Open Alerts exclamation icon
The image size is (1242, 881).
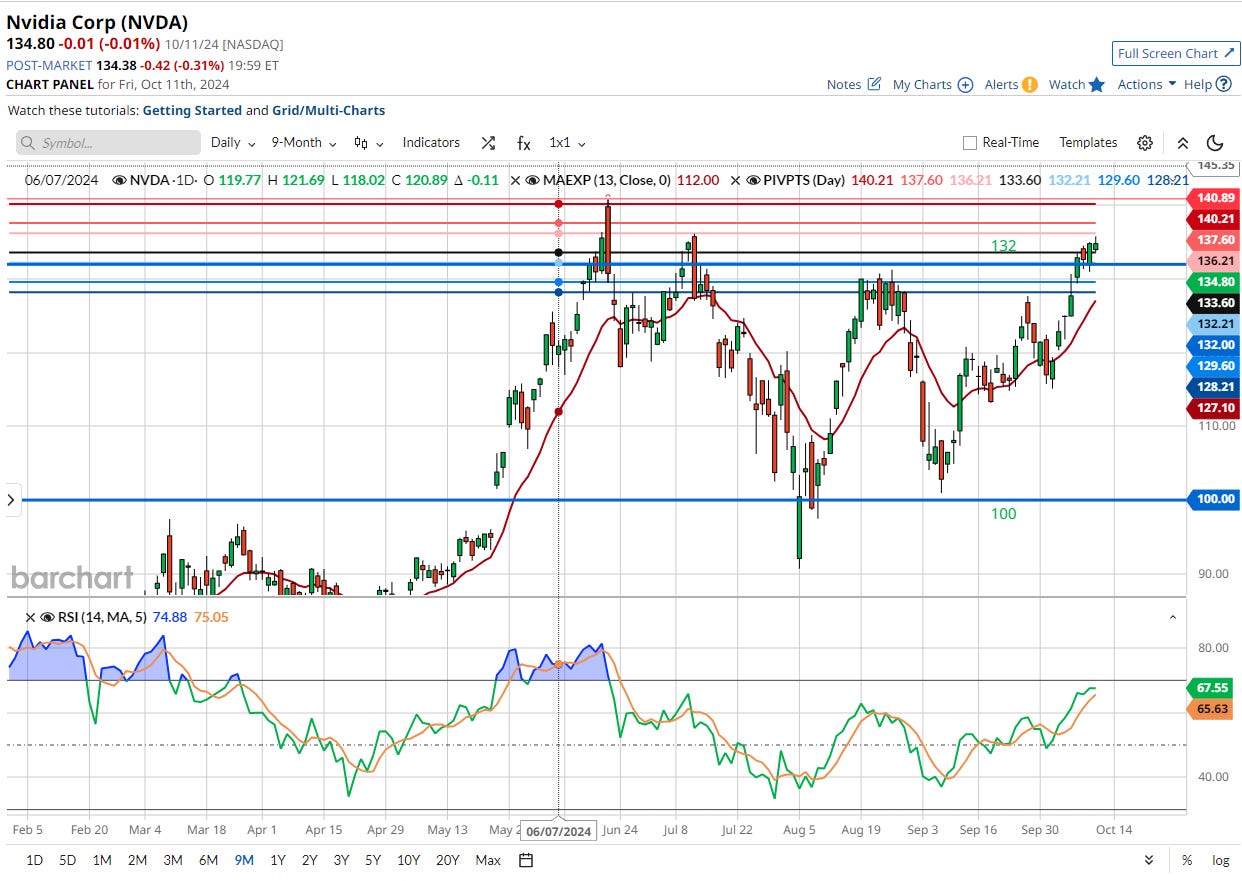click(1029, 84)
